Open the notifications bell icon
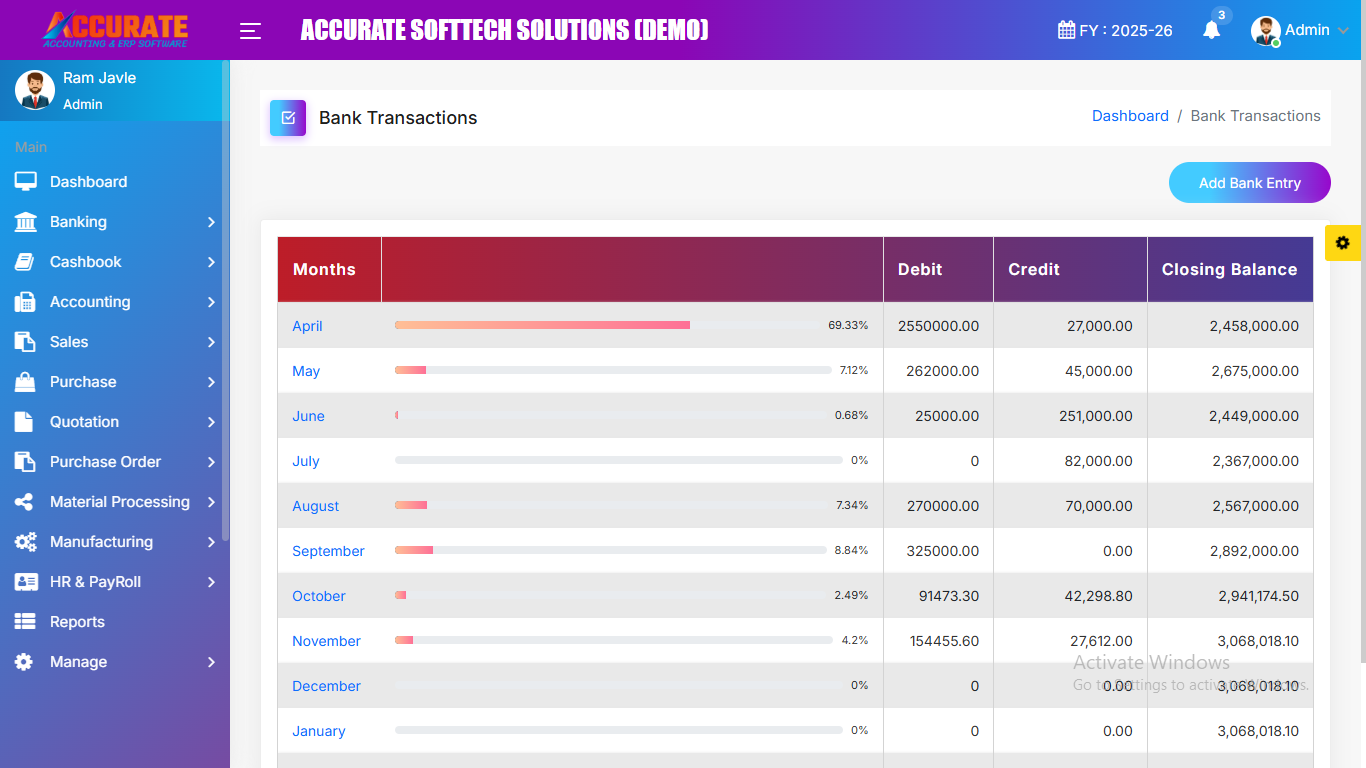 coord(1211,30)
